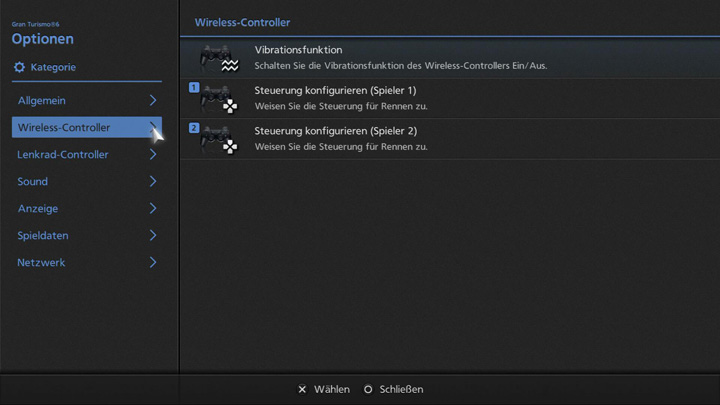Expand the Netzwerk chevron arrow

tap(153, 262)
